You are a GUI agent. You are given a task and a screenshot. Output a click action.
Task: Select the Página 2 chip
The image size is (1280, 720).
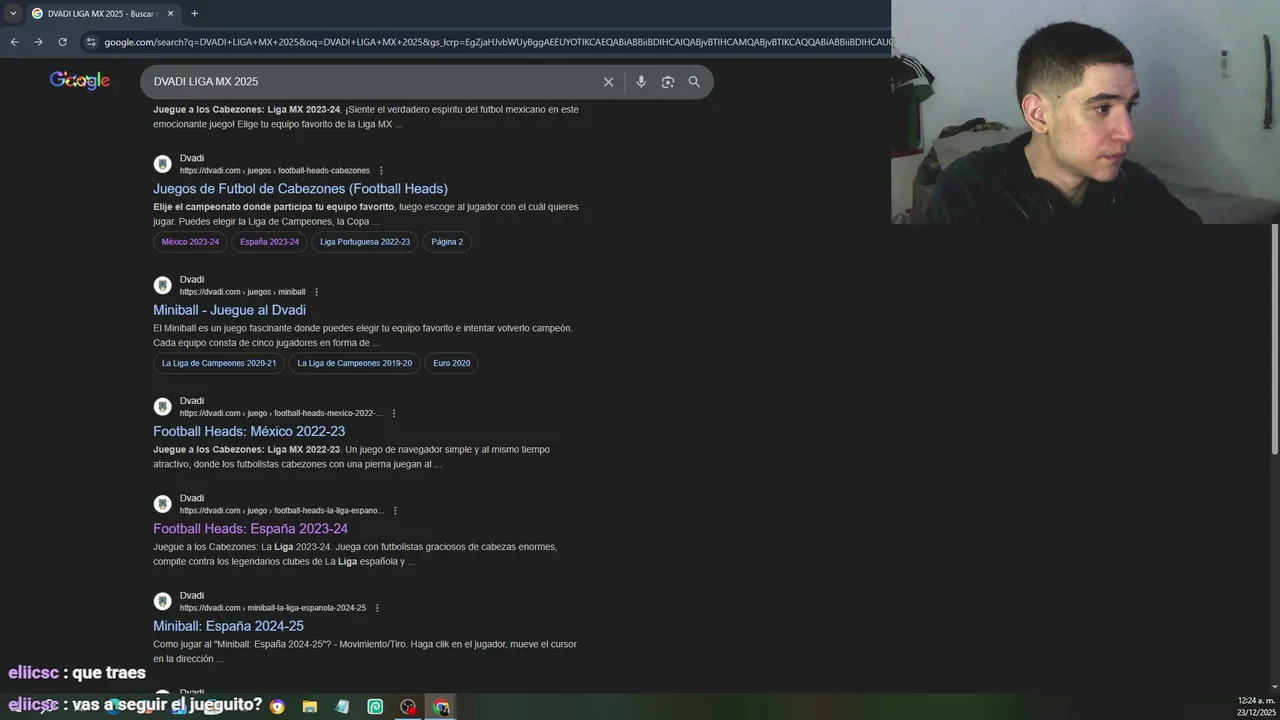(447, 242)
